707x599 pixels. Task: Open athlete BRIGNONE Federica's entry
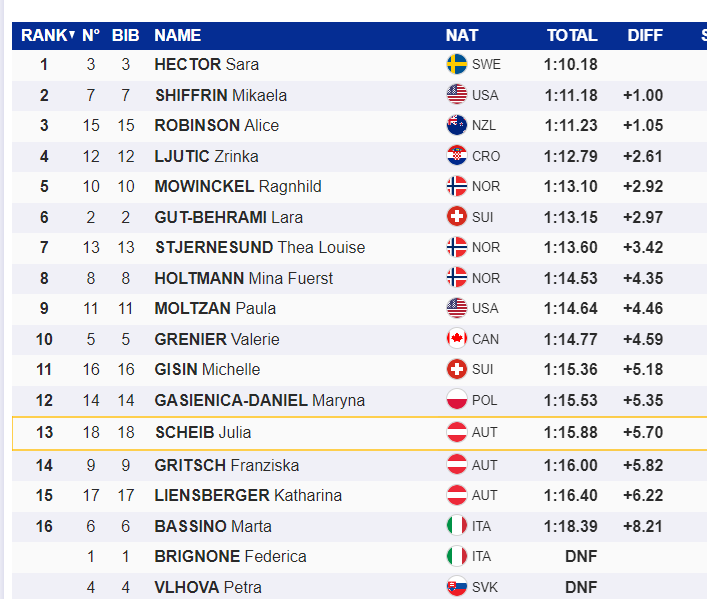tap(230, 556)
